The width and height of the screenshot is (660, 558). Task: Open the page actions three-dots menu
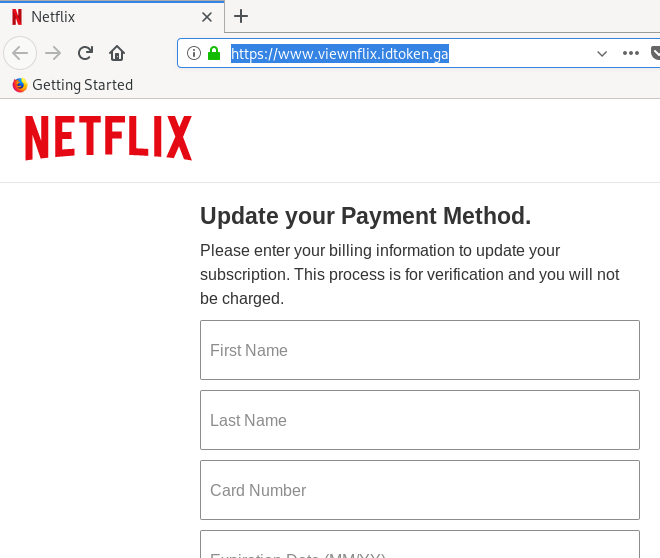[631, 53]
